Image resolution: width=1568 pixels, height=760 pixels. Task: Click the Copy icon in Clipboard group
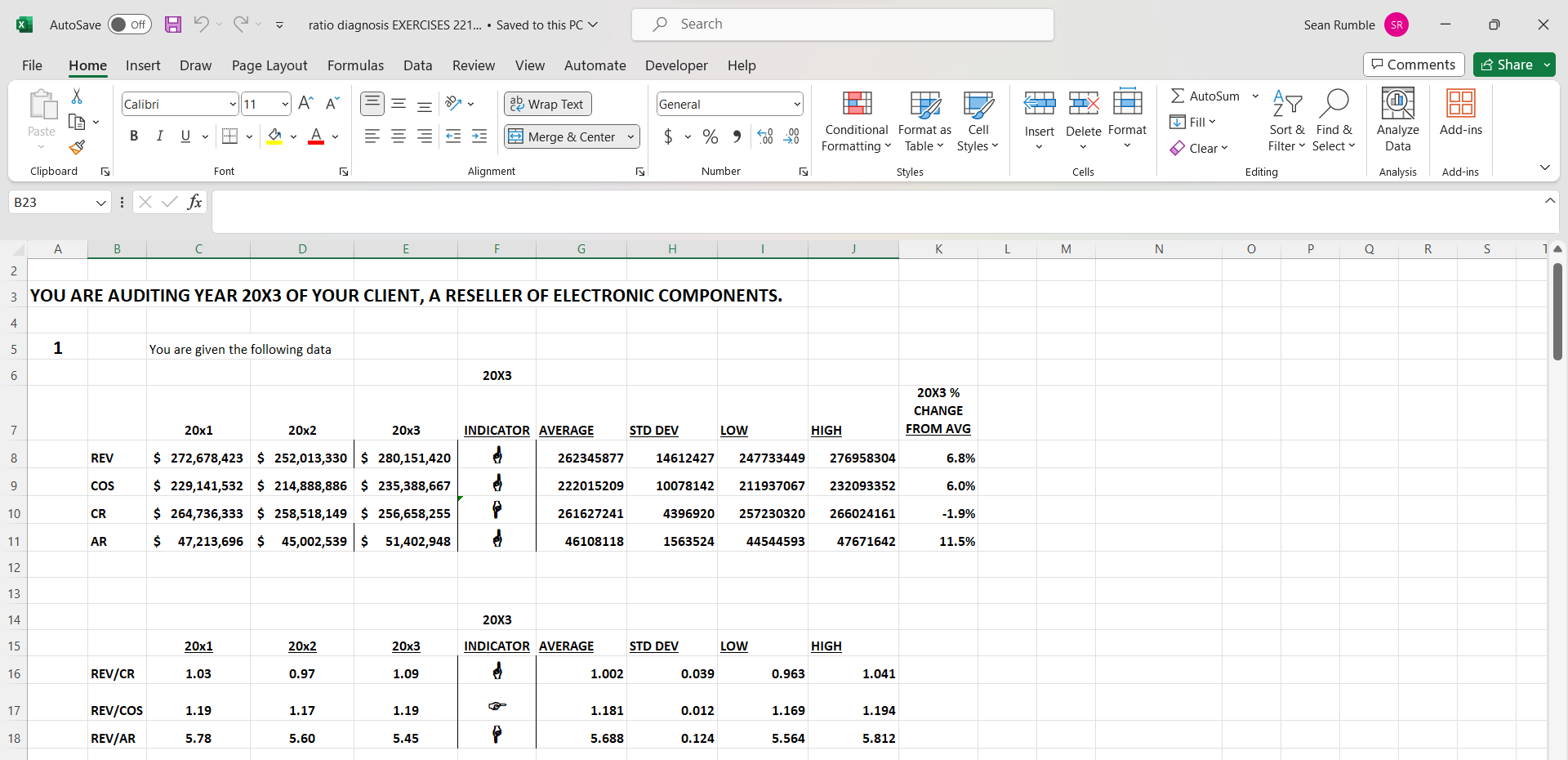point(77,122)
